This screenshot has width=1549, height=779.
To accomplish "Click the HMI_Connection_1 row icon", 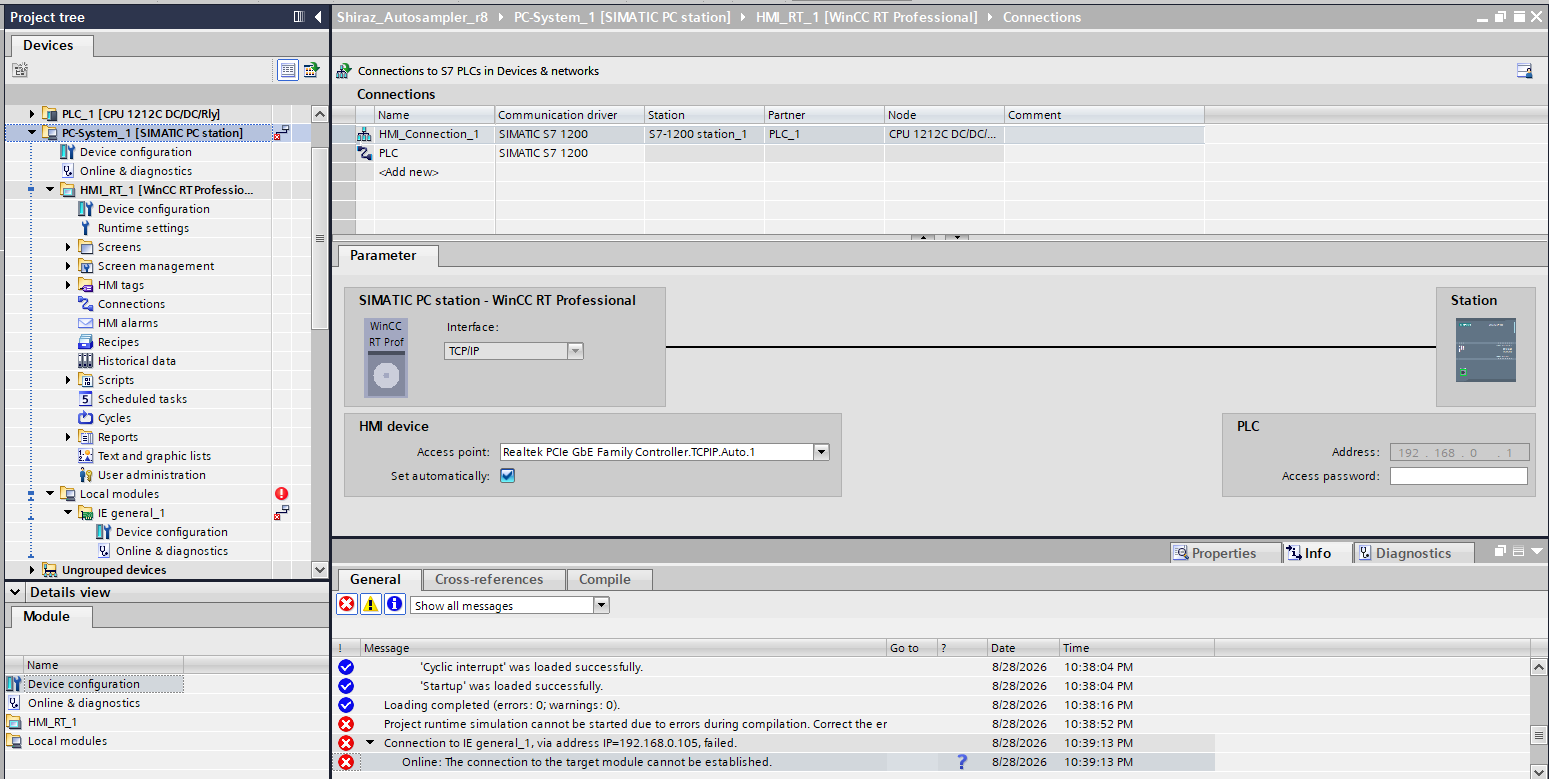I will click(365, 134).
